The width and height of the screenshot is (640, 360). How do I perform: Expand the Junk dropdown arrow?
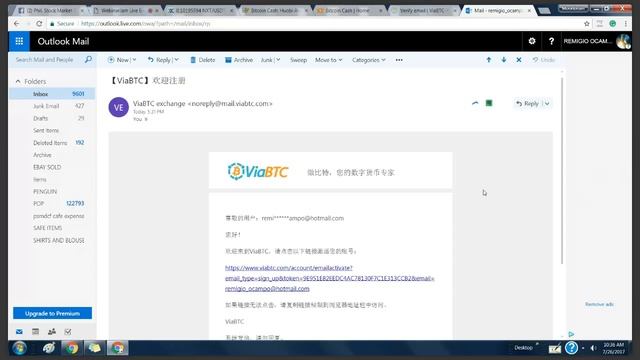278,60
